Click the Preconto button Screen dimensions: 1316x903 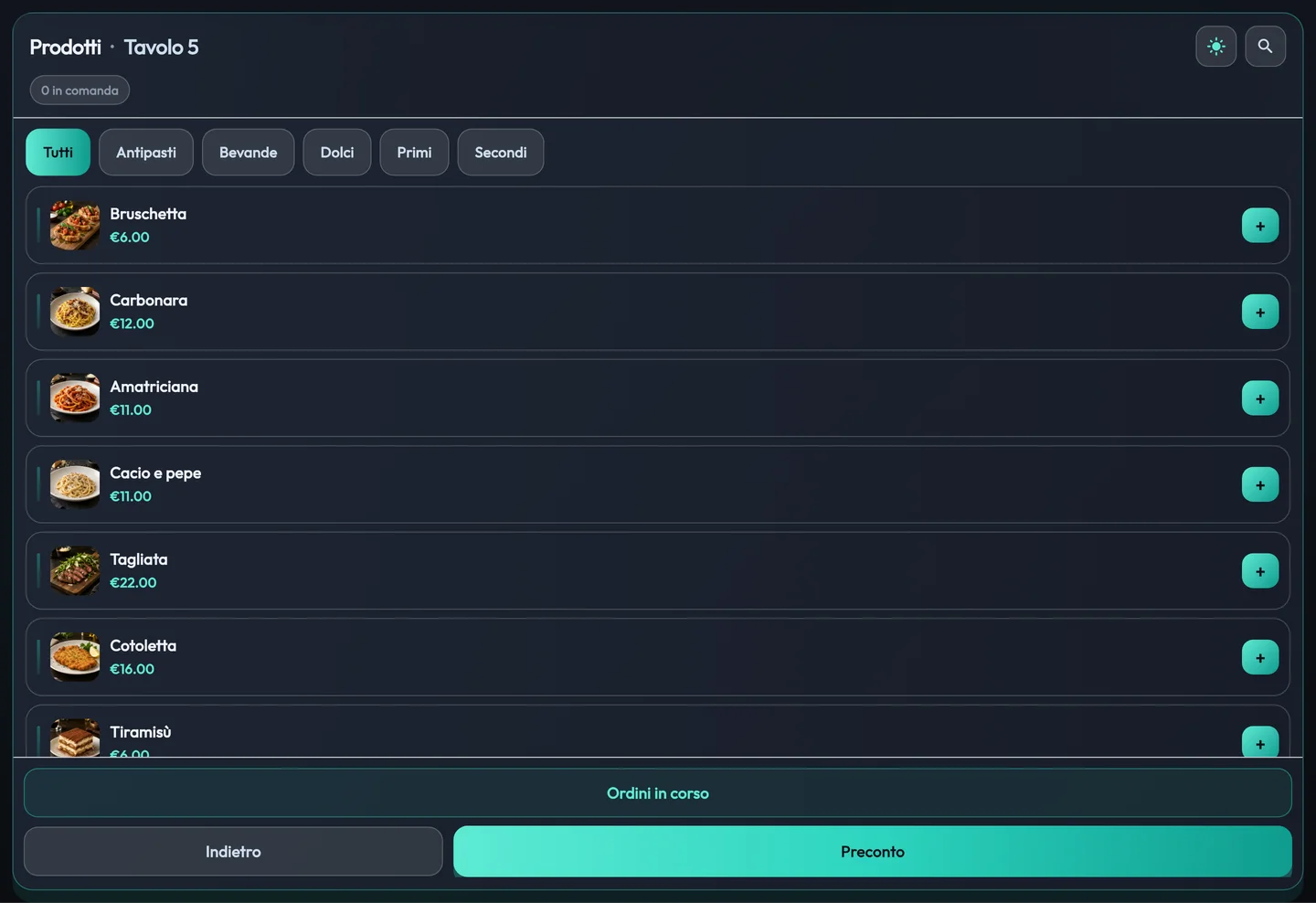(x=873, y=852)
